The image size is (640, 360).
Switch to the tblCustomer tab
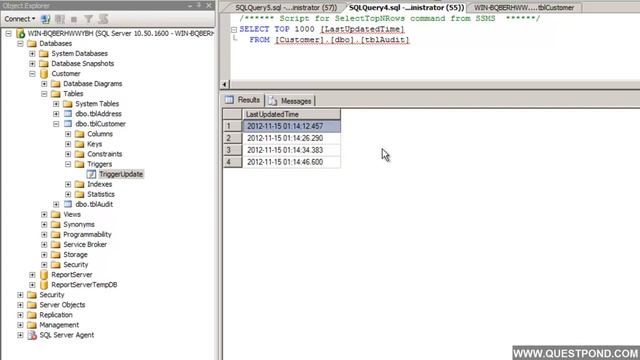[x=524, y=8]
